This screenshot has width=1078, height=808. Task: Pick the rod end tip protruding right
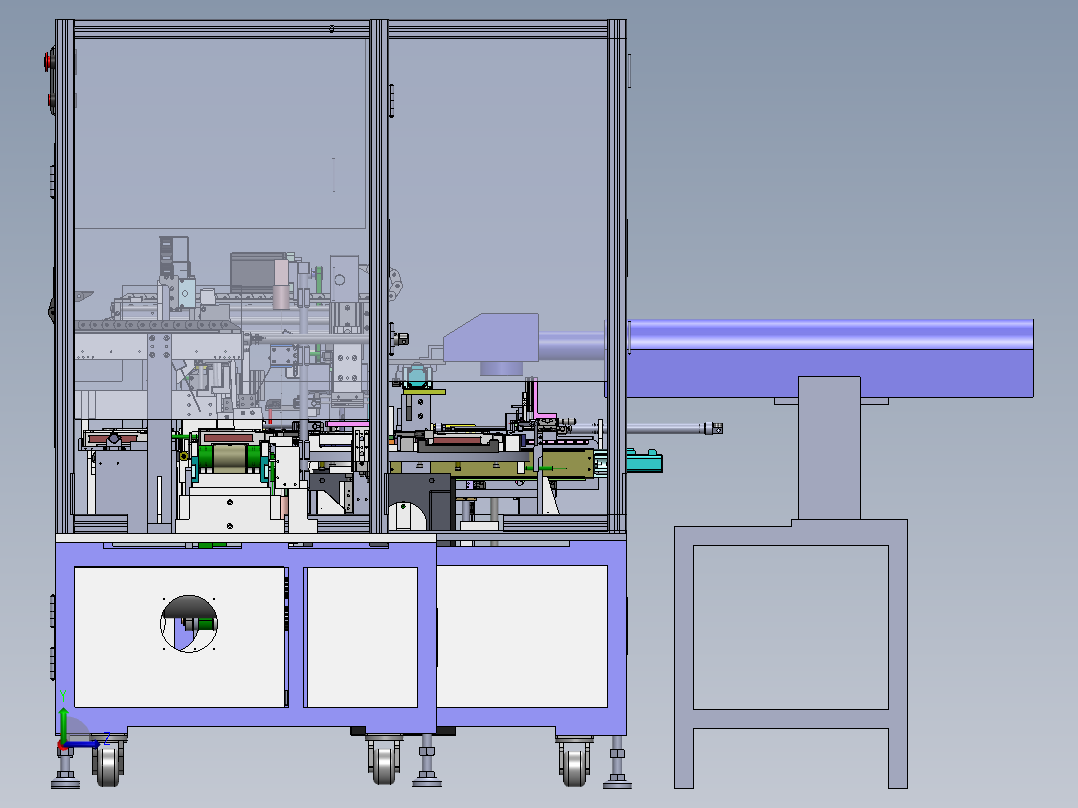[713, 428]
